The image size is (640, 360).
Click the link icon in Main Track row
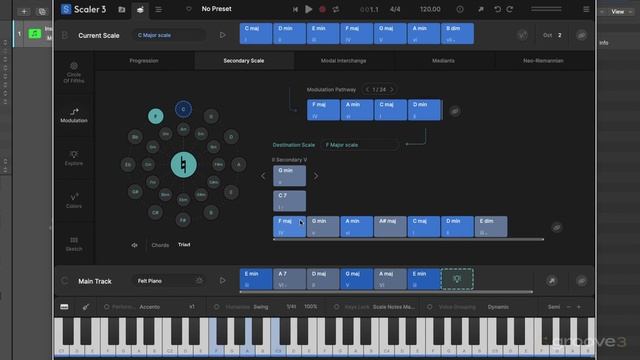tap(581, 281)
